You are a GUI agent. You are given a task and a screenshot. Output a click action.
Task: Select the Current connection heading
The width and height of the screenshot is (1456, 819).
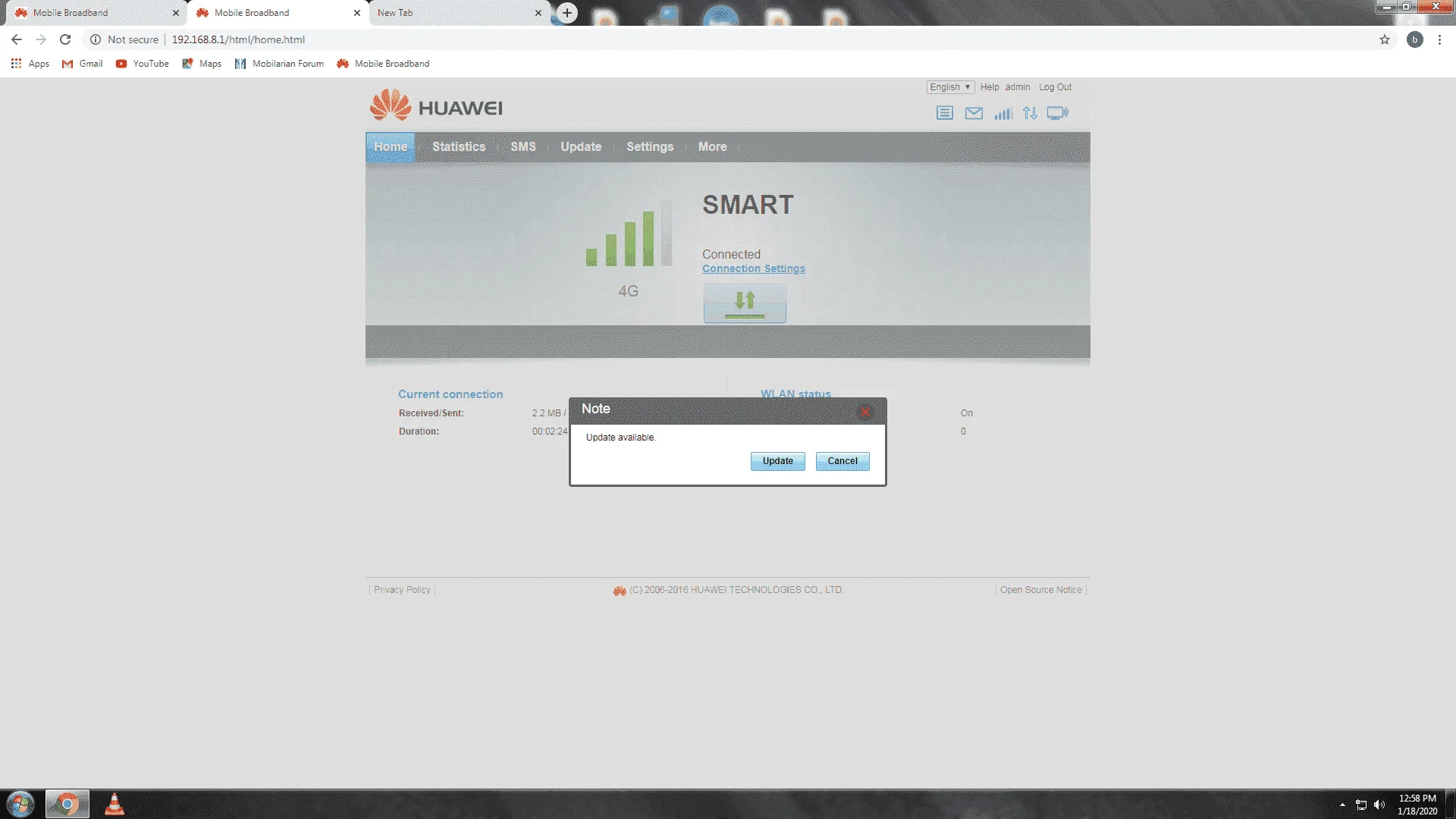click(450, 394)
